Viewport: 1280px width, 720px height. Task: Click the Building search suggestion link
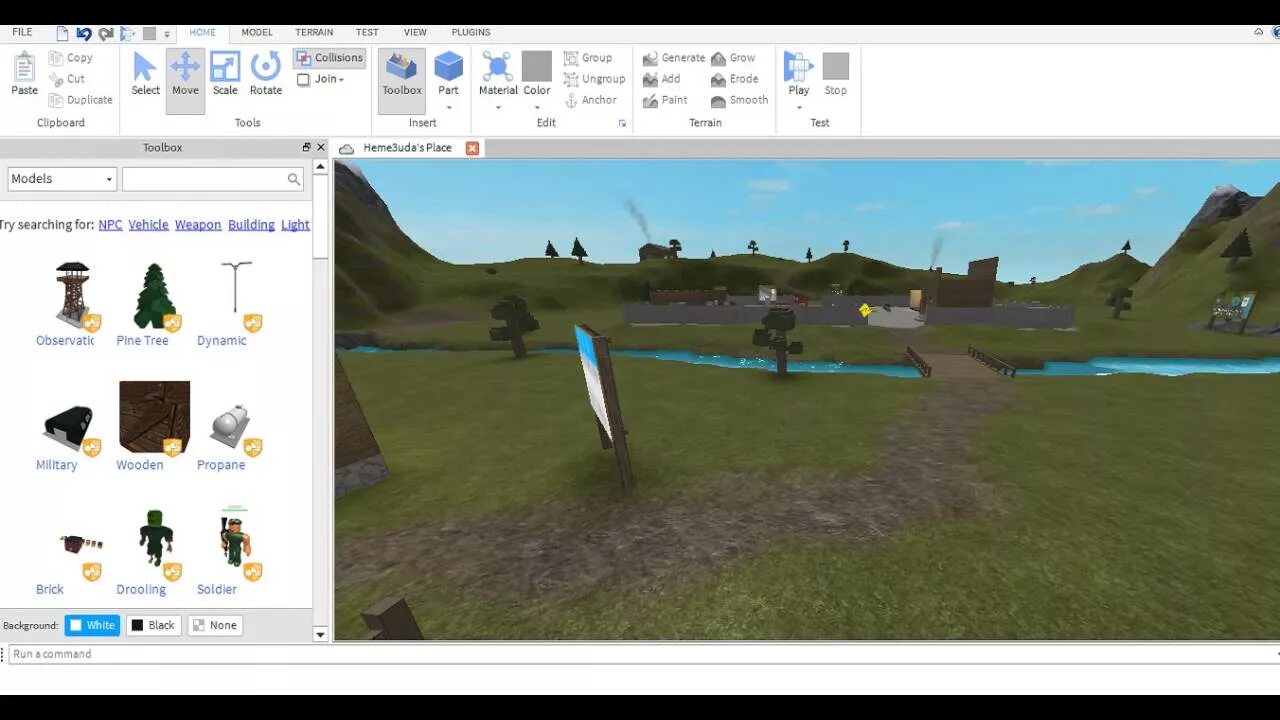pyautogui.click(x=251, y=225)
